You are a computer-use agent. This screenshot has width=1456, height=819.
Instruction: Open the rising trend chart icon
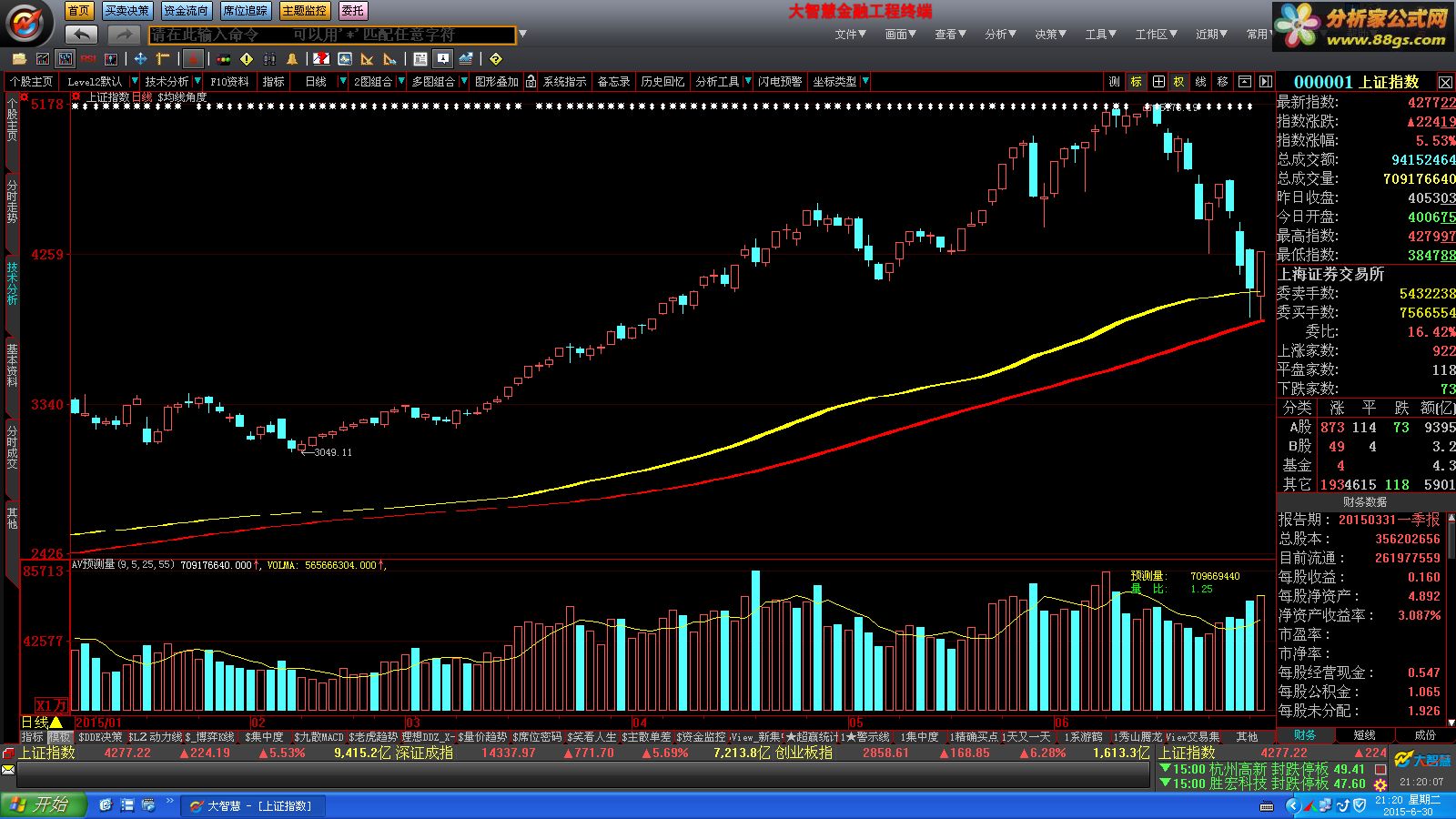(466, 59)
